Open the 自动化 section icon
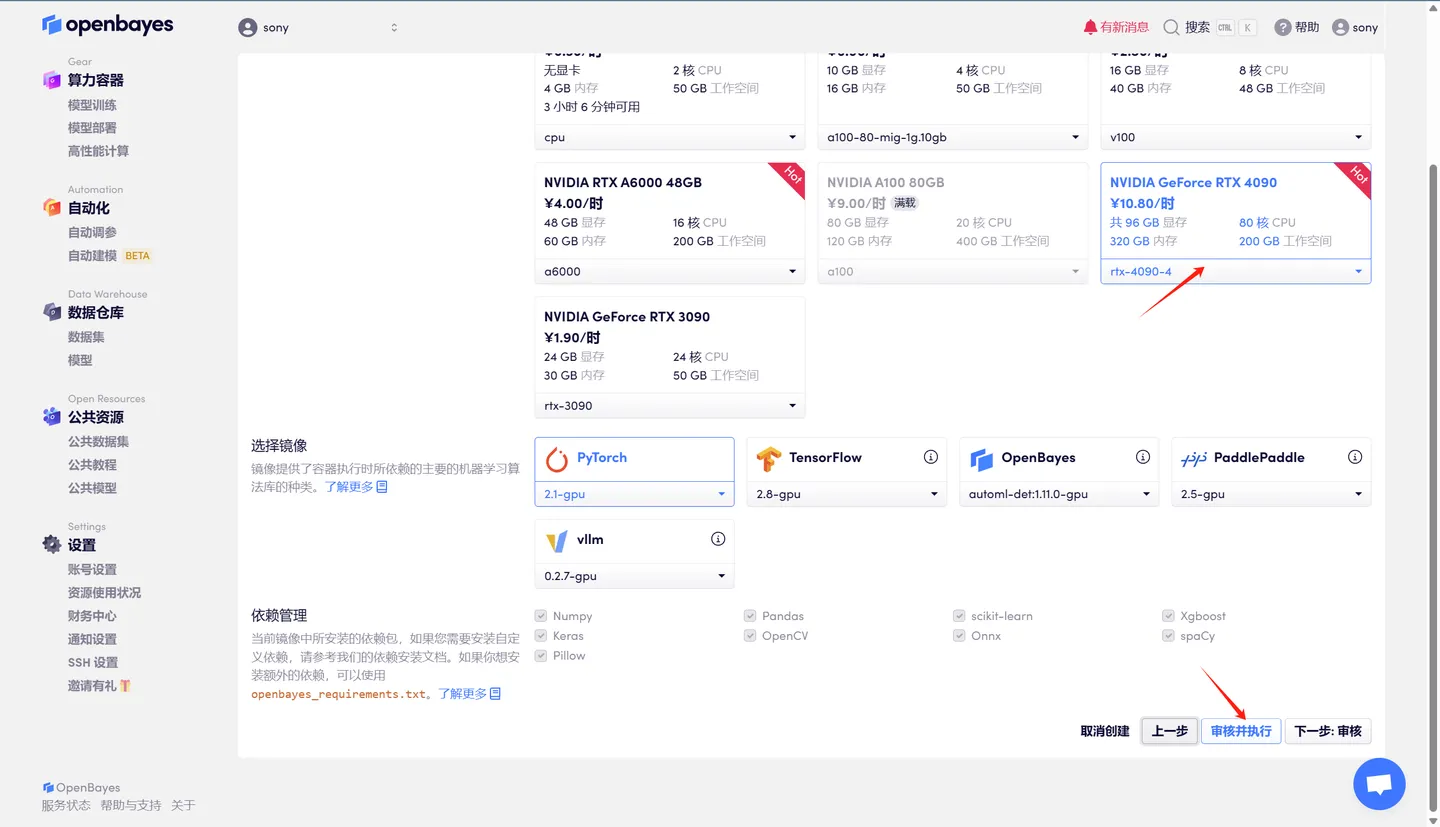The width and height of the screenshot is (1440, 827). tap(52, 207)
